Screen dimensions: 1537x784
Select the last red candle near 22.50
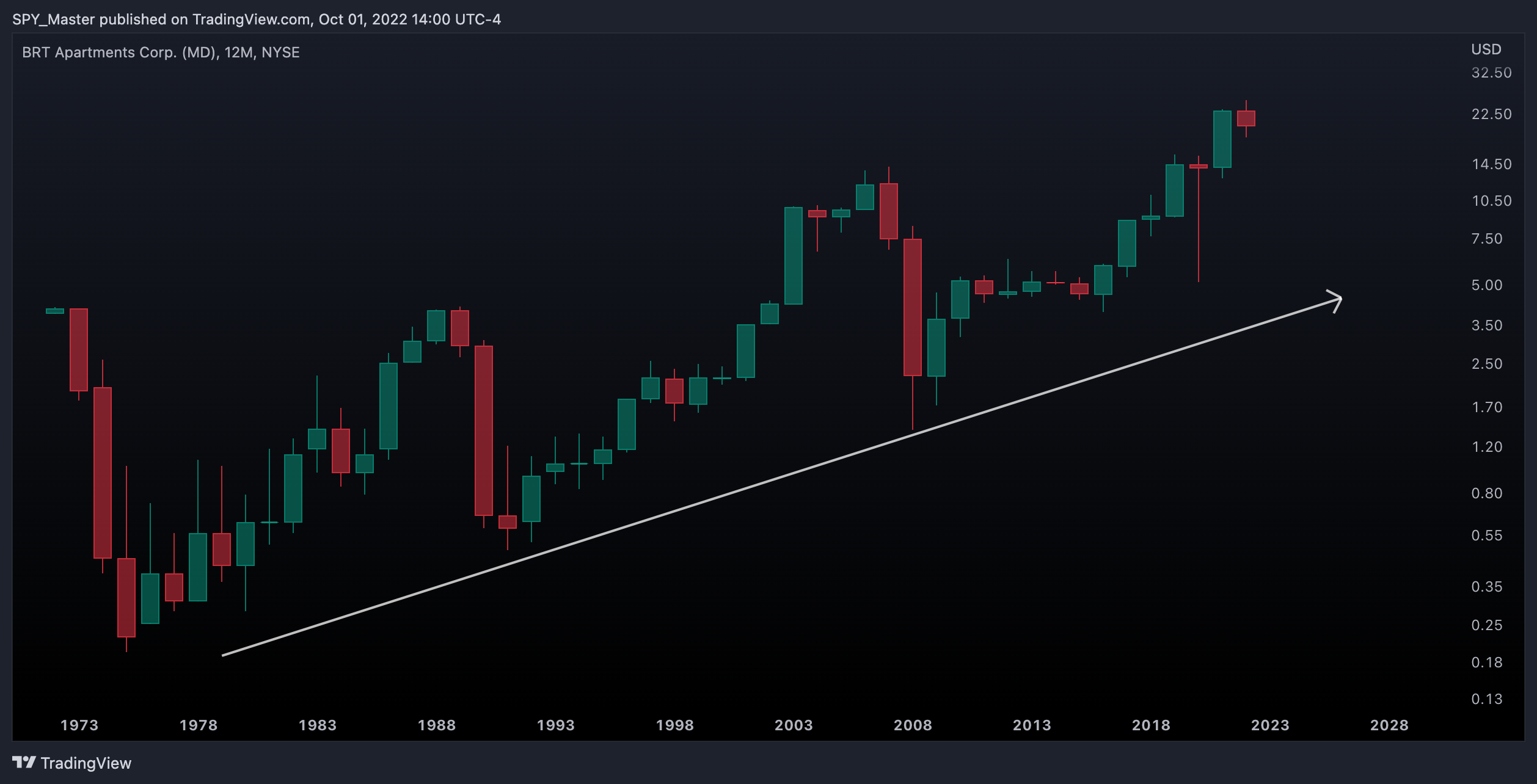point(1246,118)
